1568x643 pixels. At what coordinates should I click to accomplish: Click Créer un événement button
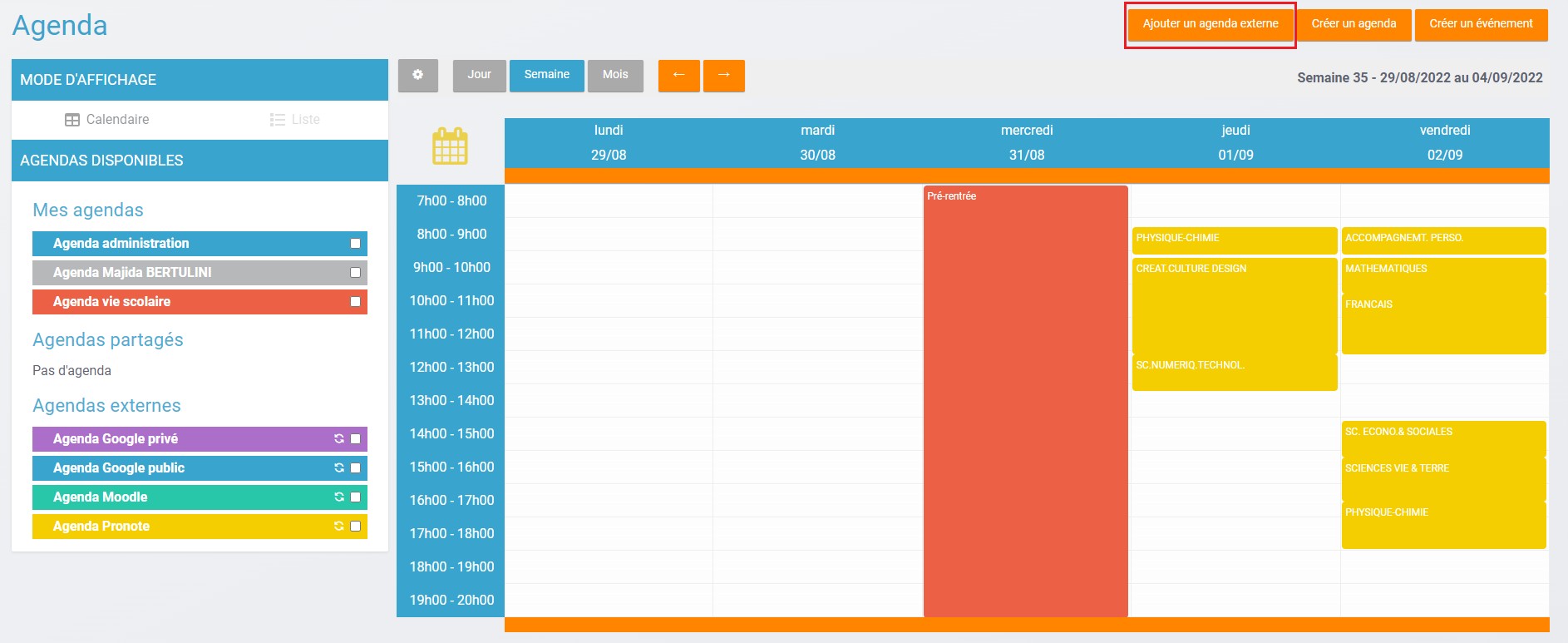click(1481, 24)
